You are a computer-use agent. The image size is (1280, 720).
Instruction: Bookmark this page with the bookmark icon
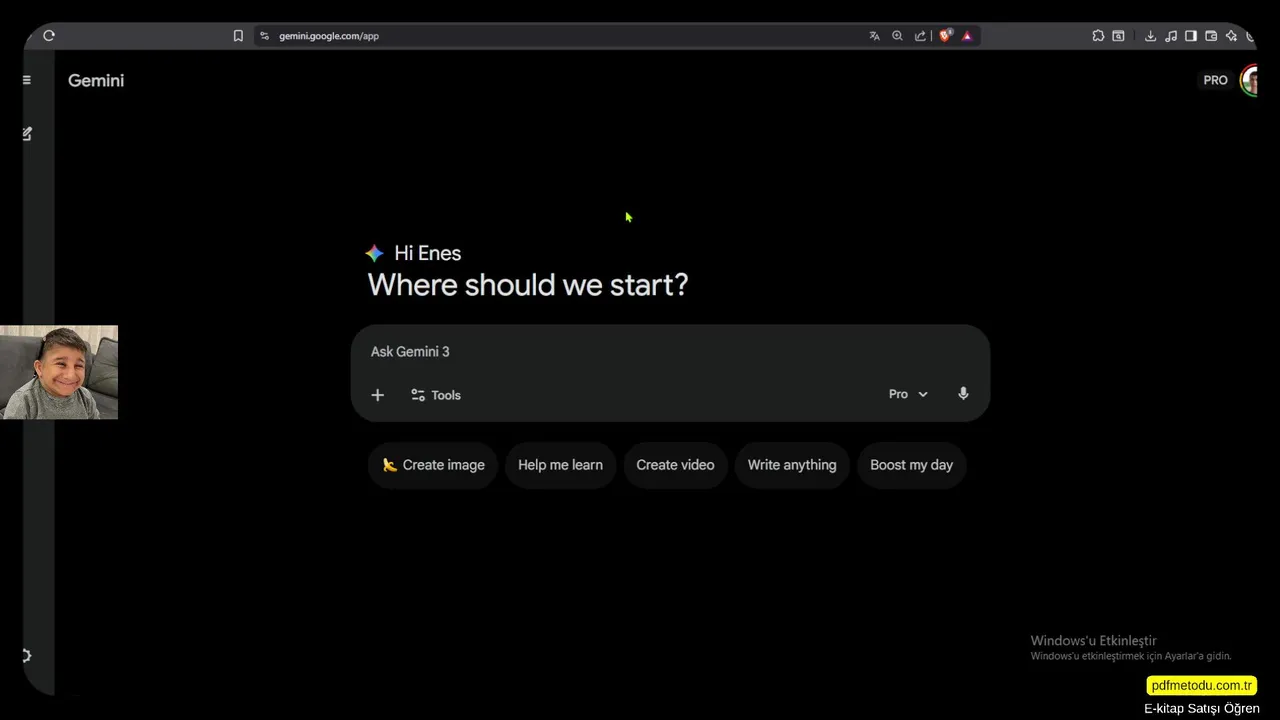click(238, 36)
